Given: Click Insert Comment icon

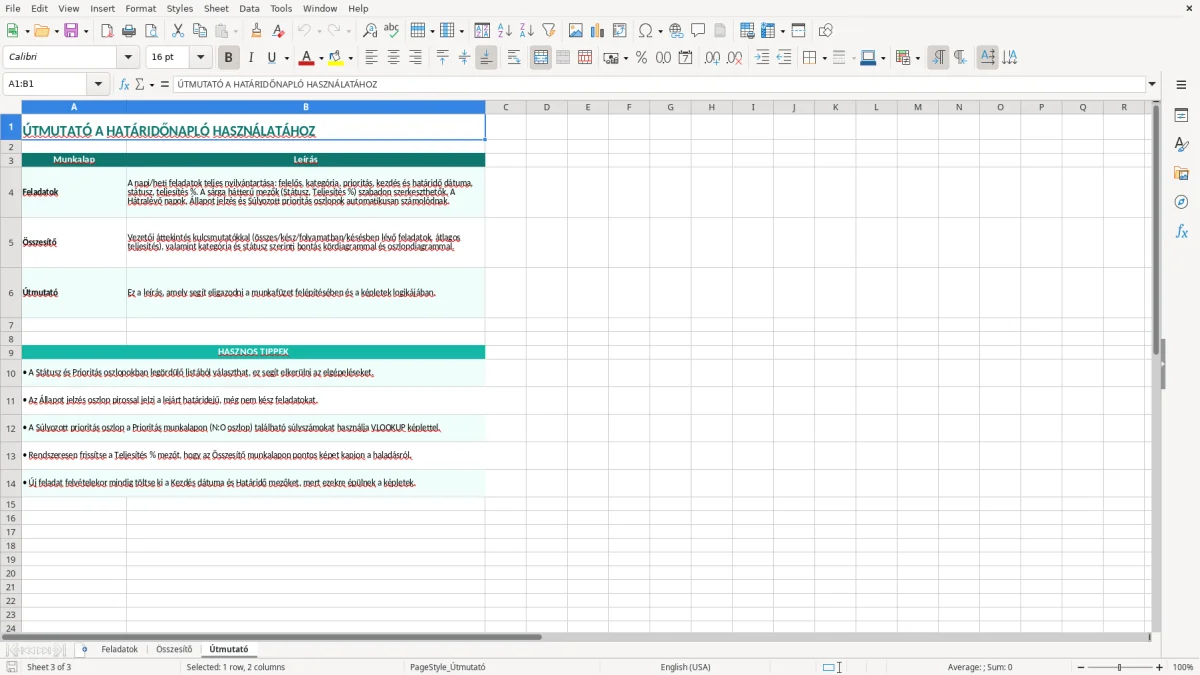Looking at the screenshot, I should (x=698, y=31).
